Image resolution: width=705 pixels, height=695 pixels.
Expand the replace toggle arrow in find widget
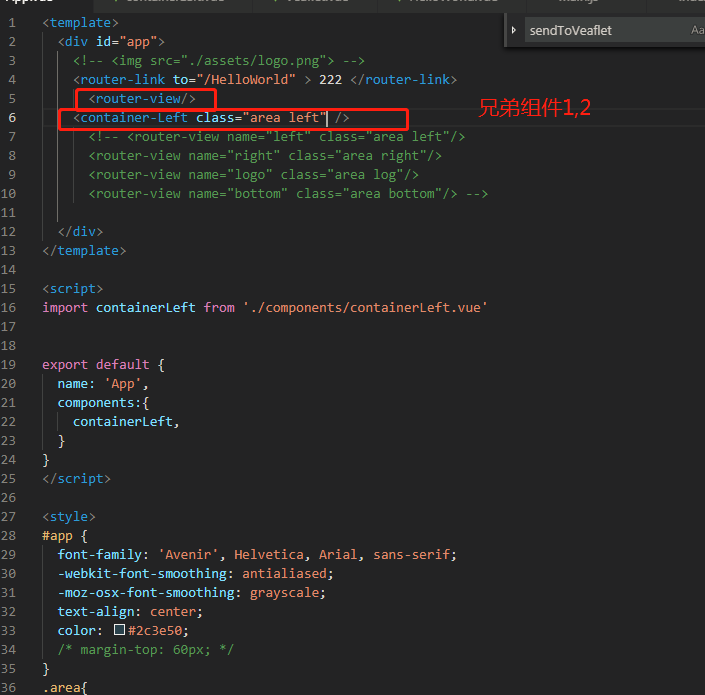pos(513,30)
